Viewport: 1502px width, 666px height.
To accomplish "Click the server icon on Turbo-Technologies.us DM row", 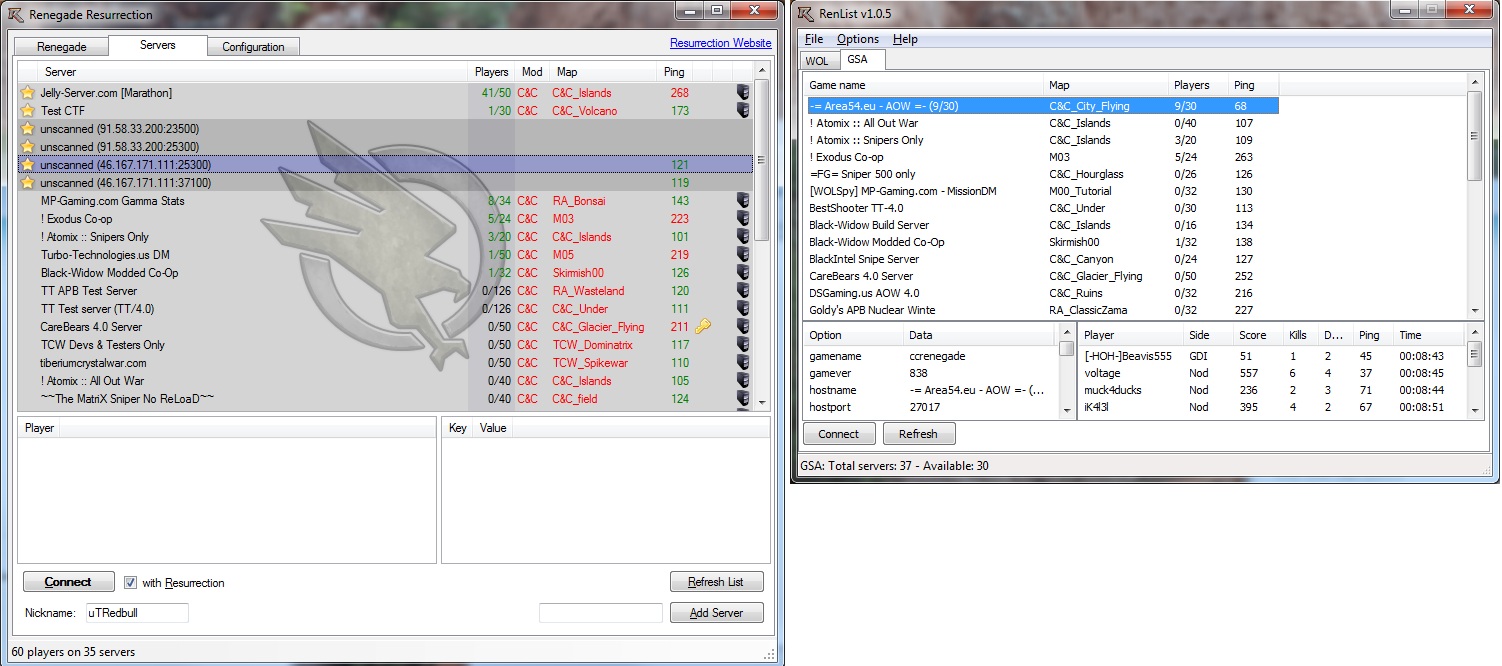I will click(743, 255).
